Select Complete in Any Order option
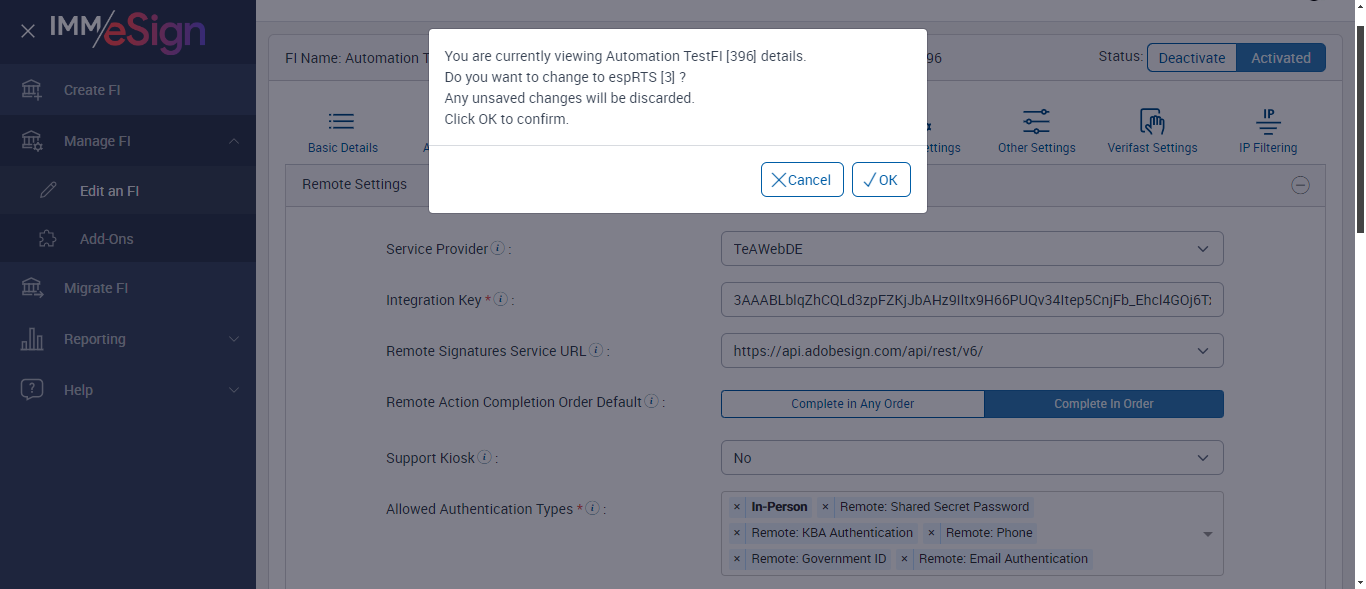Viewport: 1366px width, 589px height. coord(852,404)
